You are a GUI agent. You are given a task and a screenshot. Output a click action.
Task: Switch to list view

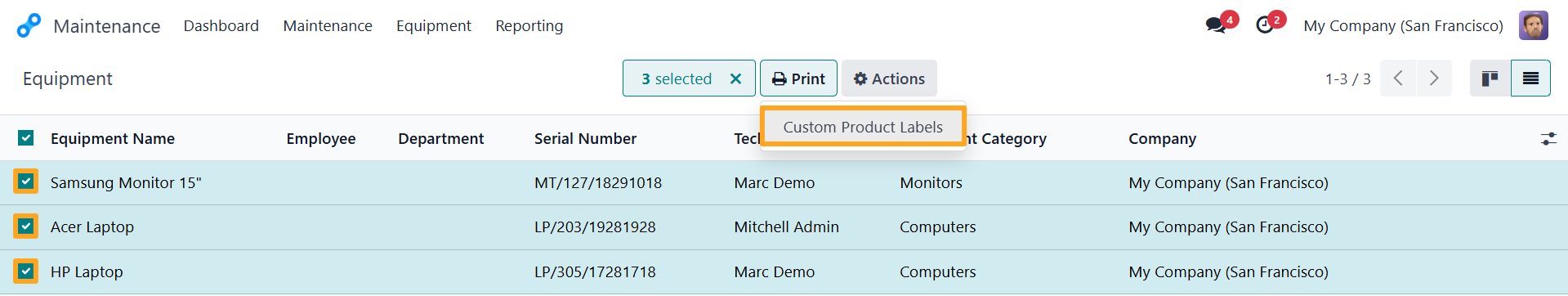[x=1530, y=78]
